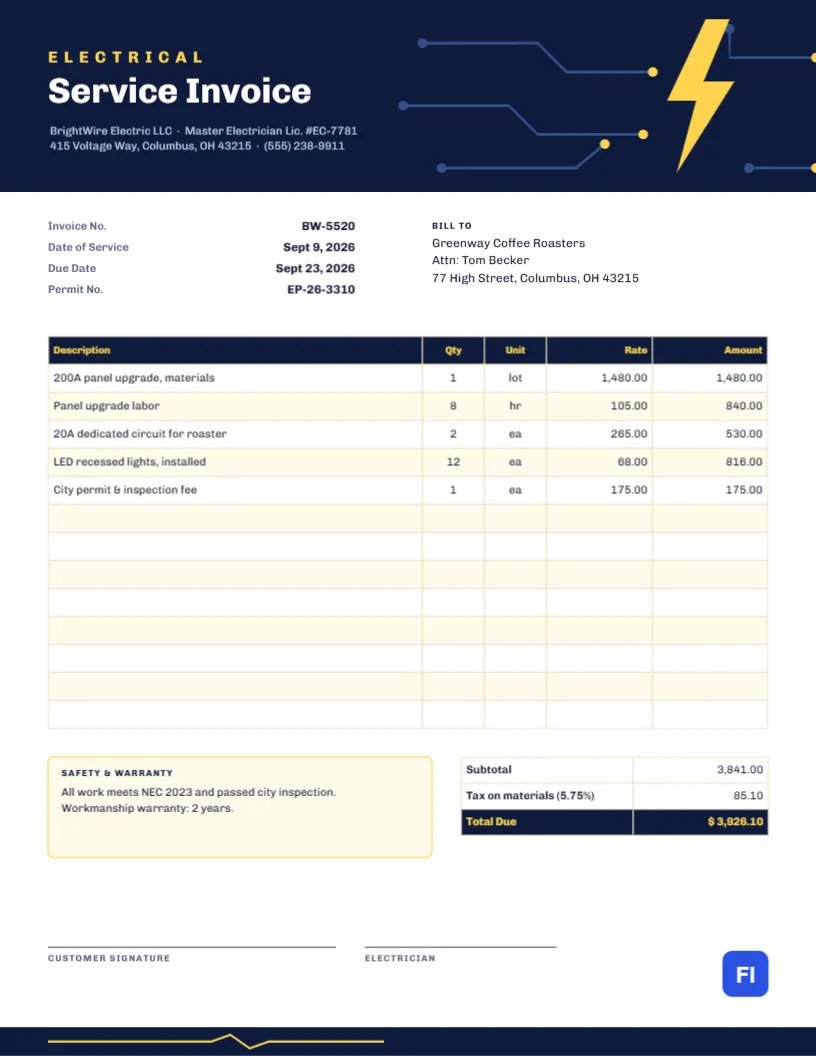The height and width of the screenshot is (1056, 816).
Task: Click the NEC 2023 inspection note
Action: point(199,793)
